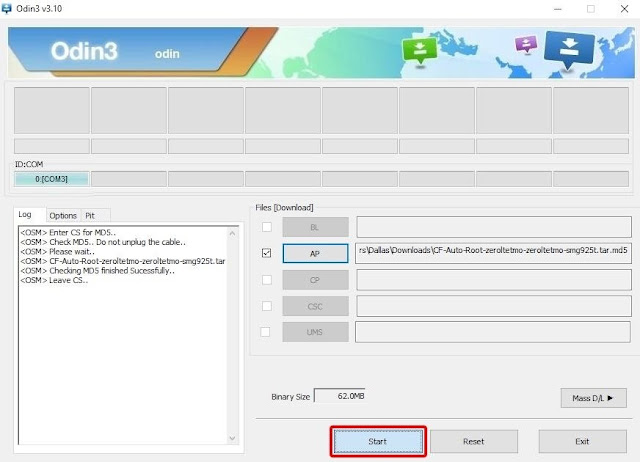Click the CSC file button
This screenshot has width=640, height=462.
pos(315,306)
